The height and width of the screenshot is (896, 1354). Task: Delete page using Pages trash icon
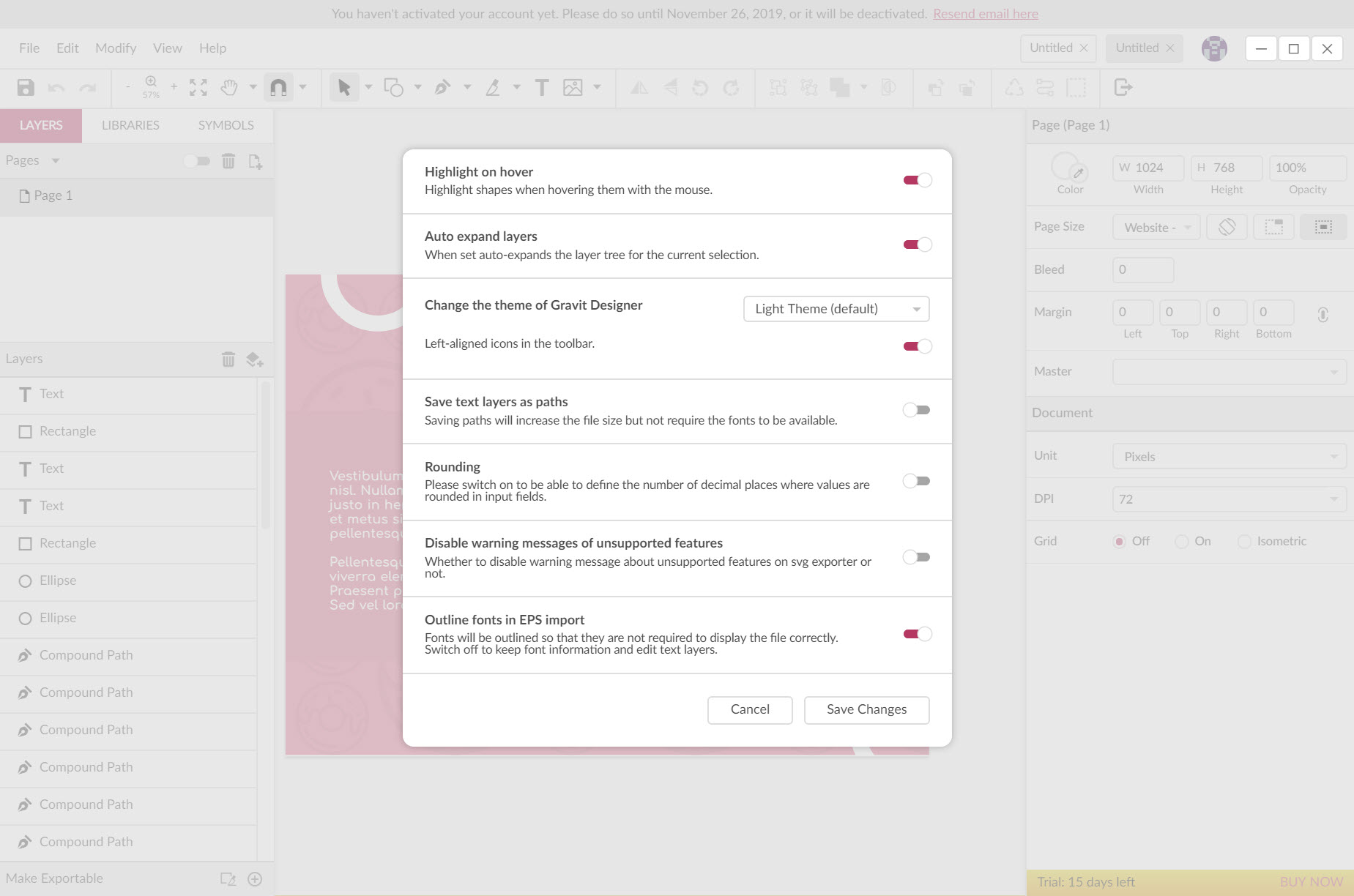click(228, 161)
